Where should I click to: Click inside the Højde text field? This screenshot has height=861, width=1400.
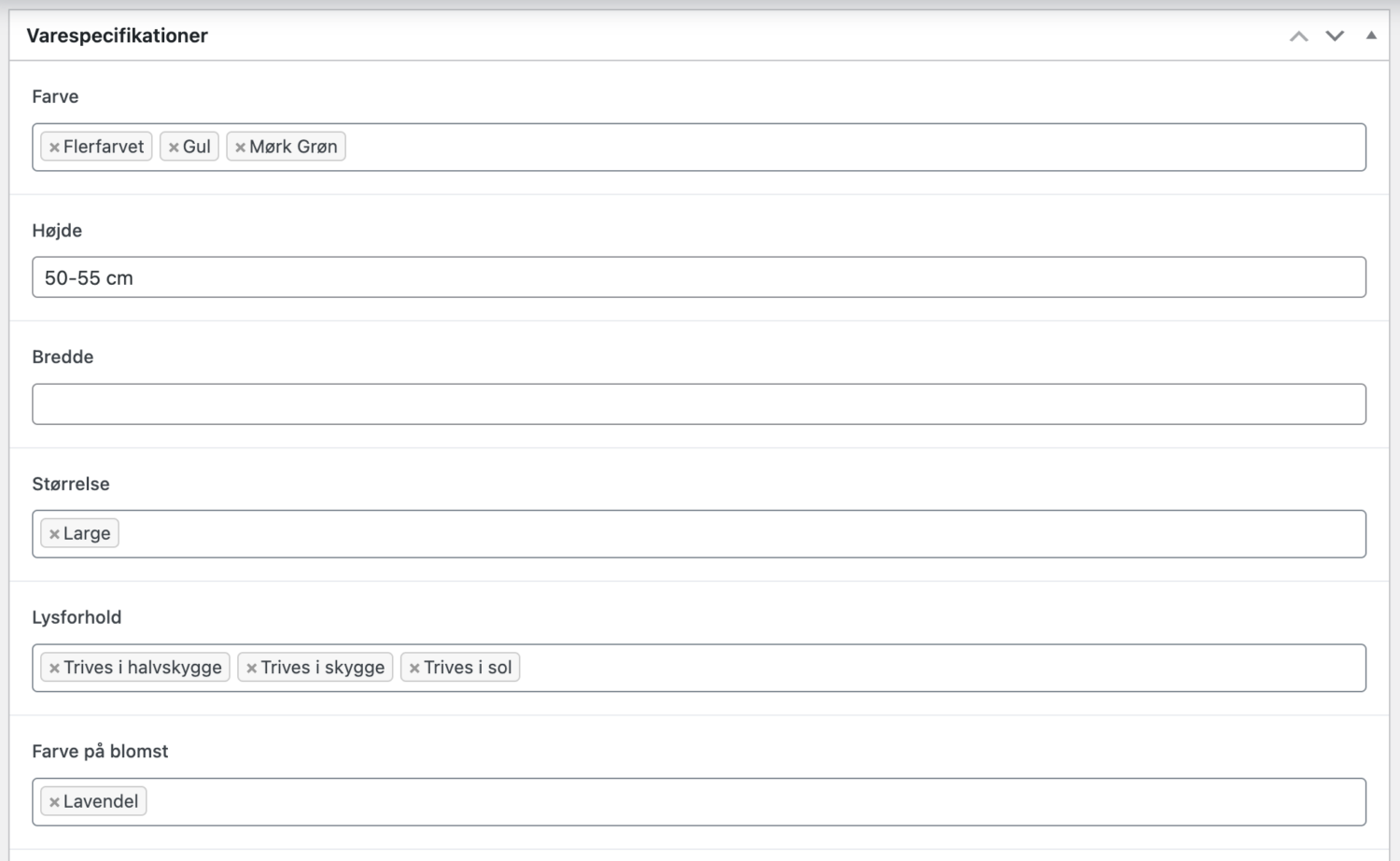(698, 277)
